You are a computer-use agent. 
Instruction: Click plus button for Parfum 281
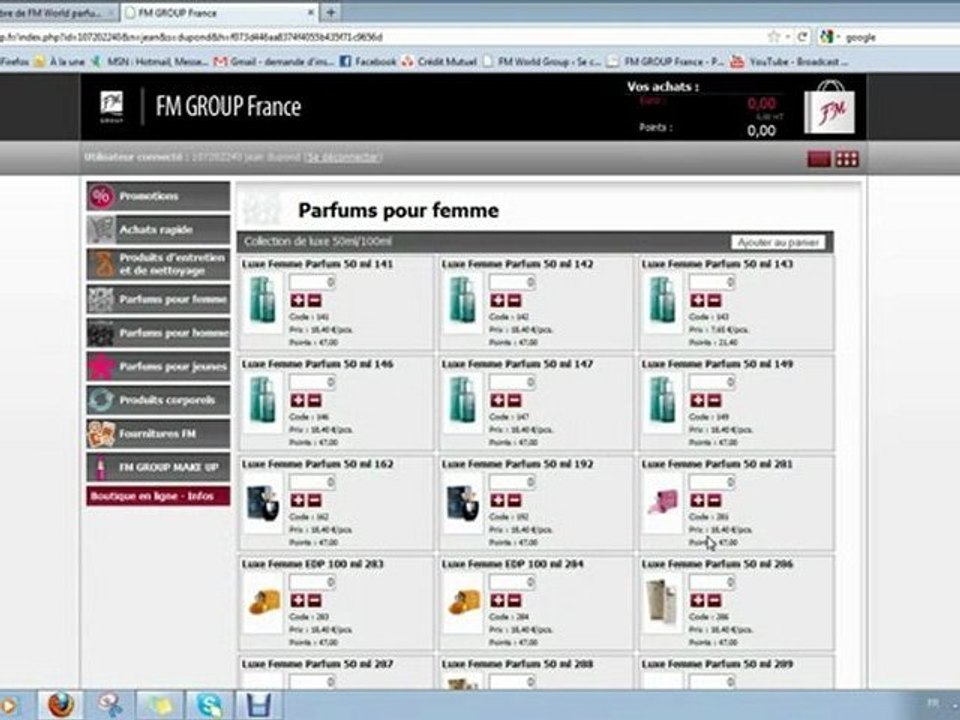pos(697,500)
